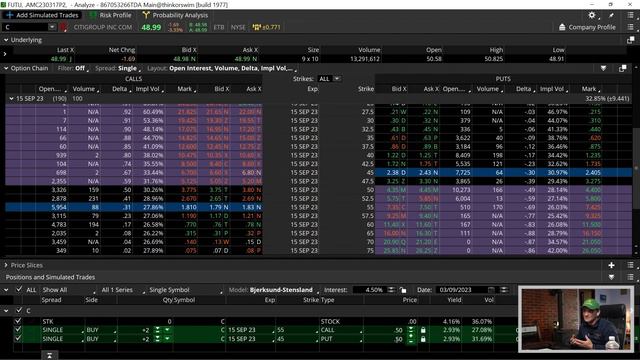
Task: Click the 45 put ask price 2.43 N
Action: [428, 172]
